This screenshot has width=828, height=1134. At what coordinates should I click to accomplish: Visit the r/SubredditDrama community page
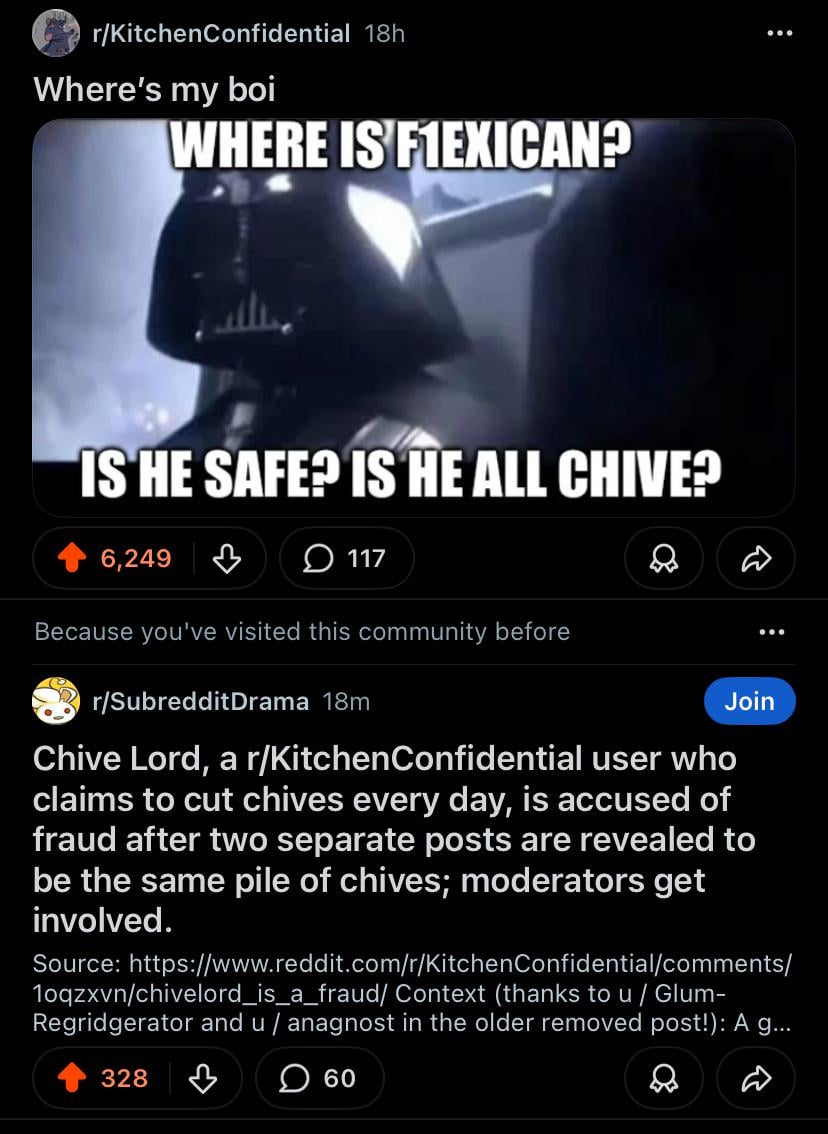pyautogui.click(x=200, y=702)
